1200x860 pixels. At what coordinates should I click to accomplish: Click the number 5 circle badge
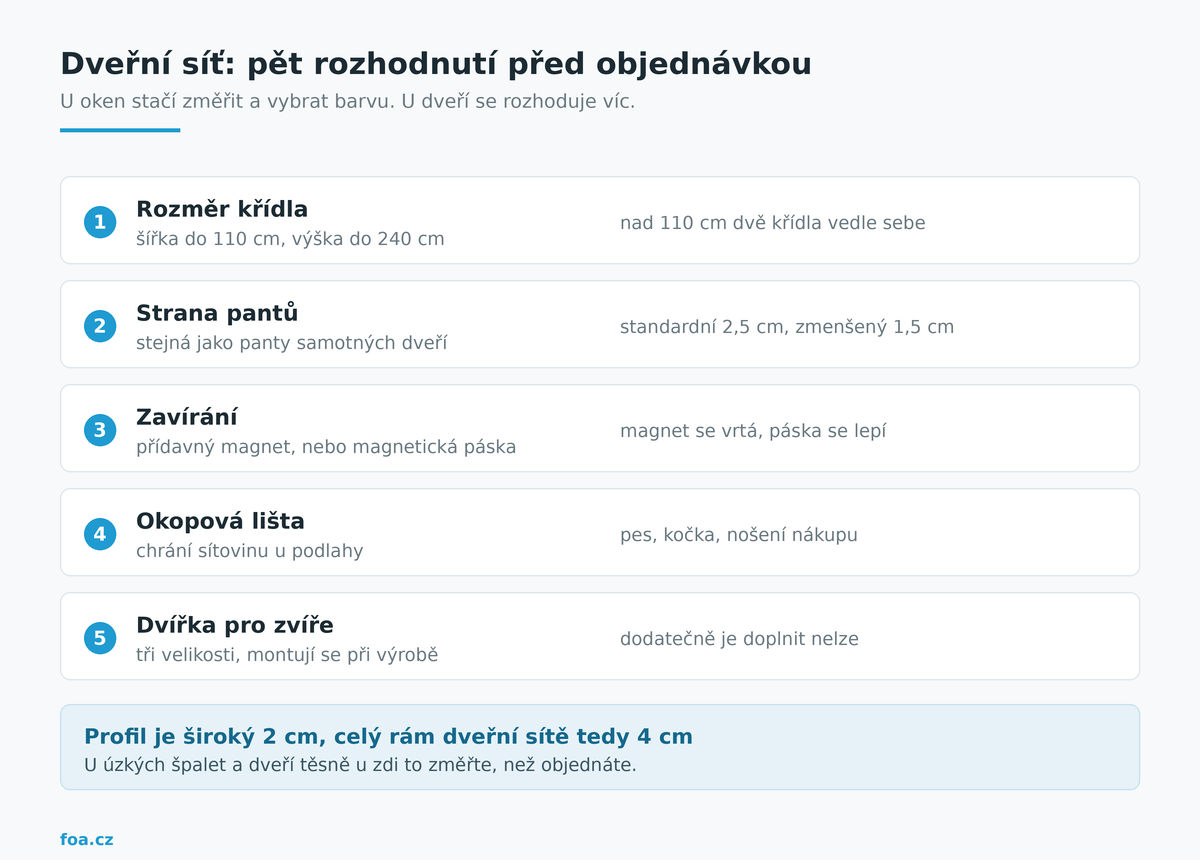click(100, 638)
